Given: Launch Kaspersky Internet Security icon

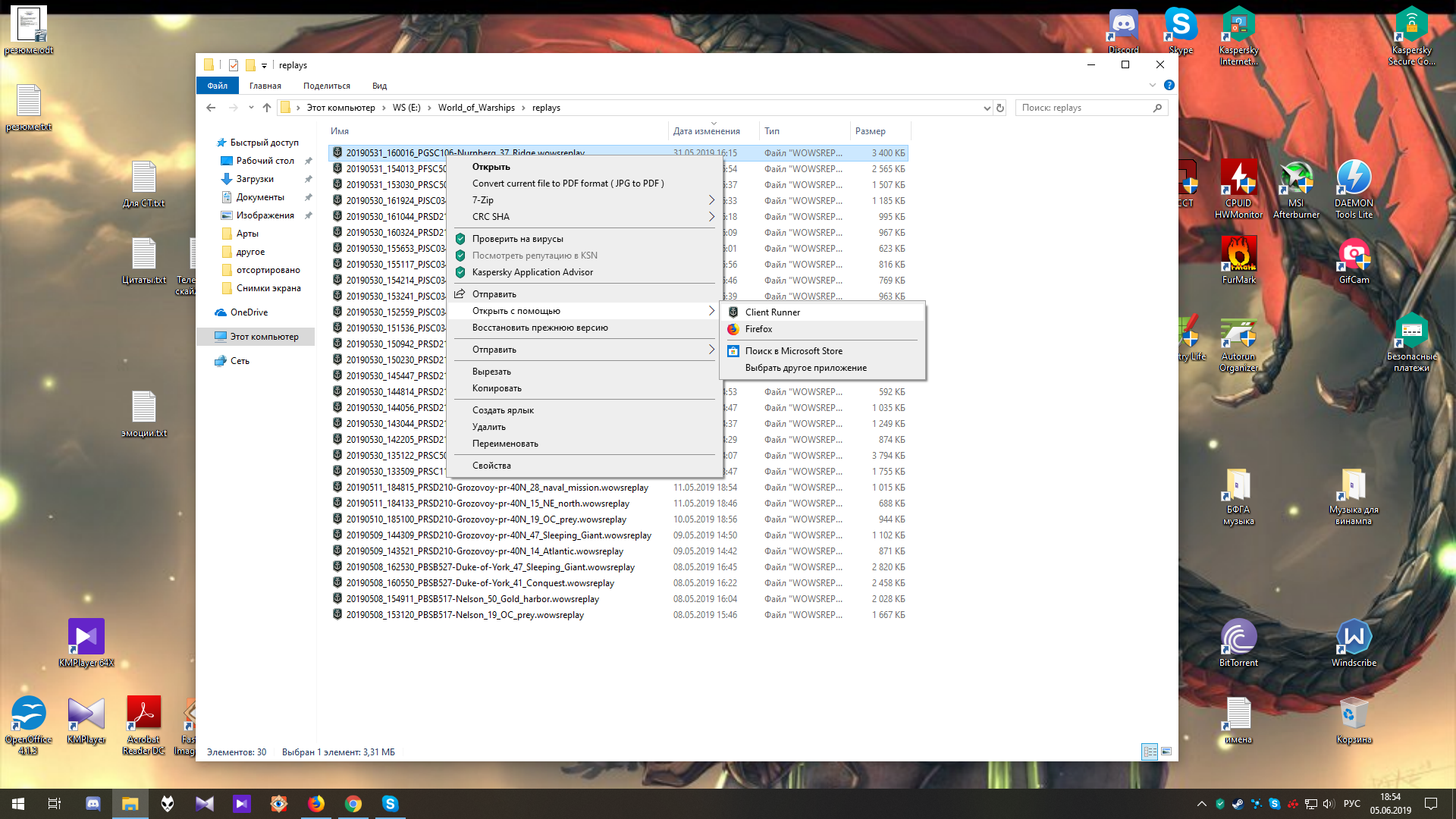Looking at the screenshot, I should point(1238,36).
